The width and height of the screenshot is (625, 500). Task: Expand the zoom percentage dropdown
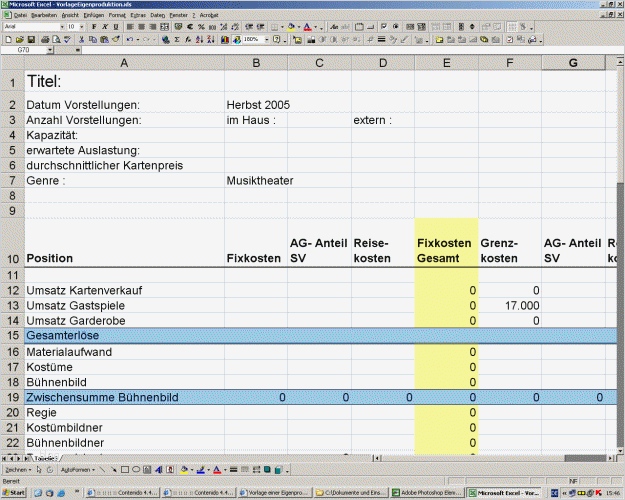tap(265, 39)
